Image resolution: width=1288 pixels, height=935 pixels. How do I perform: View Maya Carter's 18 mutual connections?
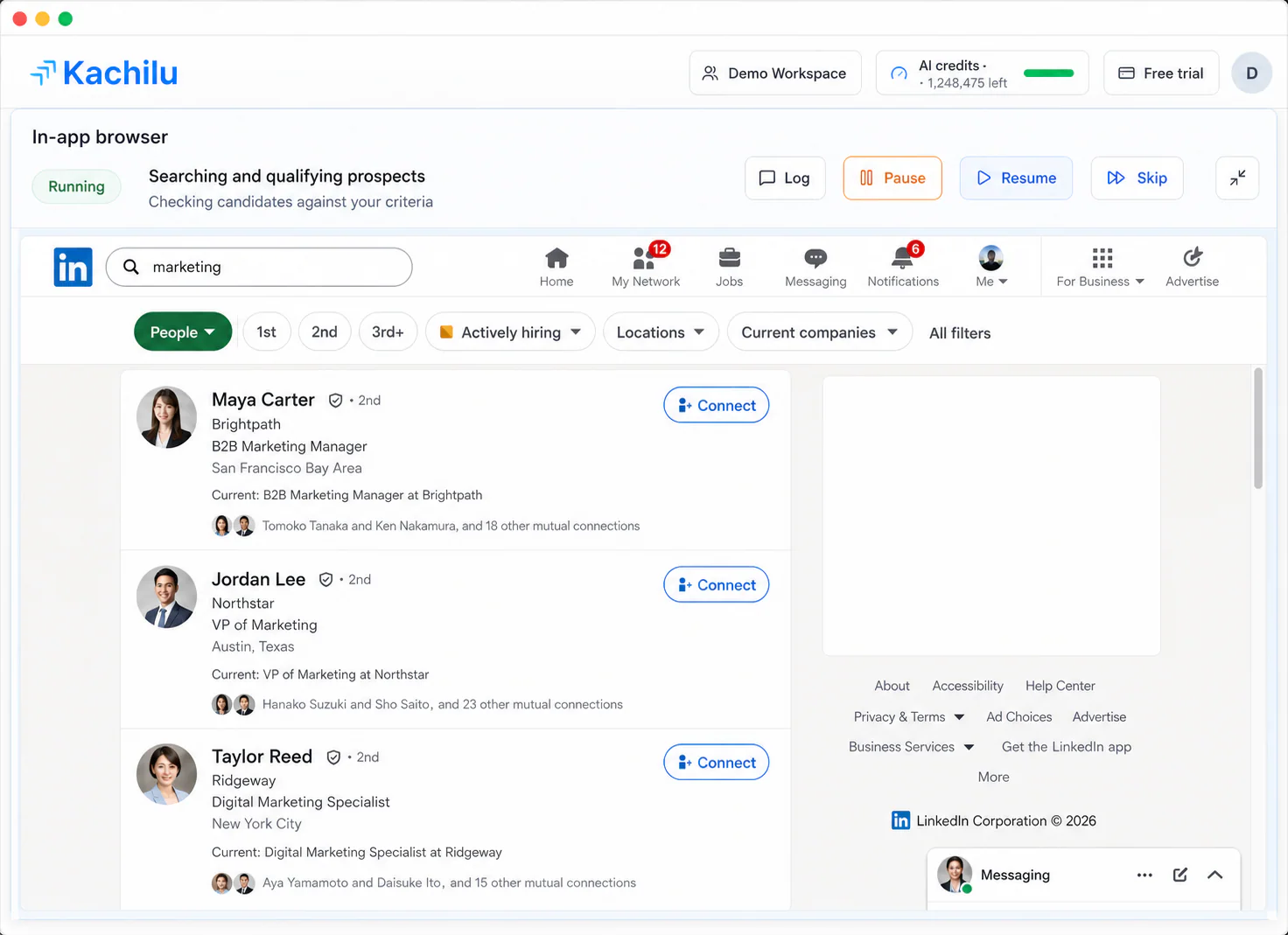tap(451, 526)
